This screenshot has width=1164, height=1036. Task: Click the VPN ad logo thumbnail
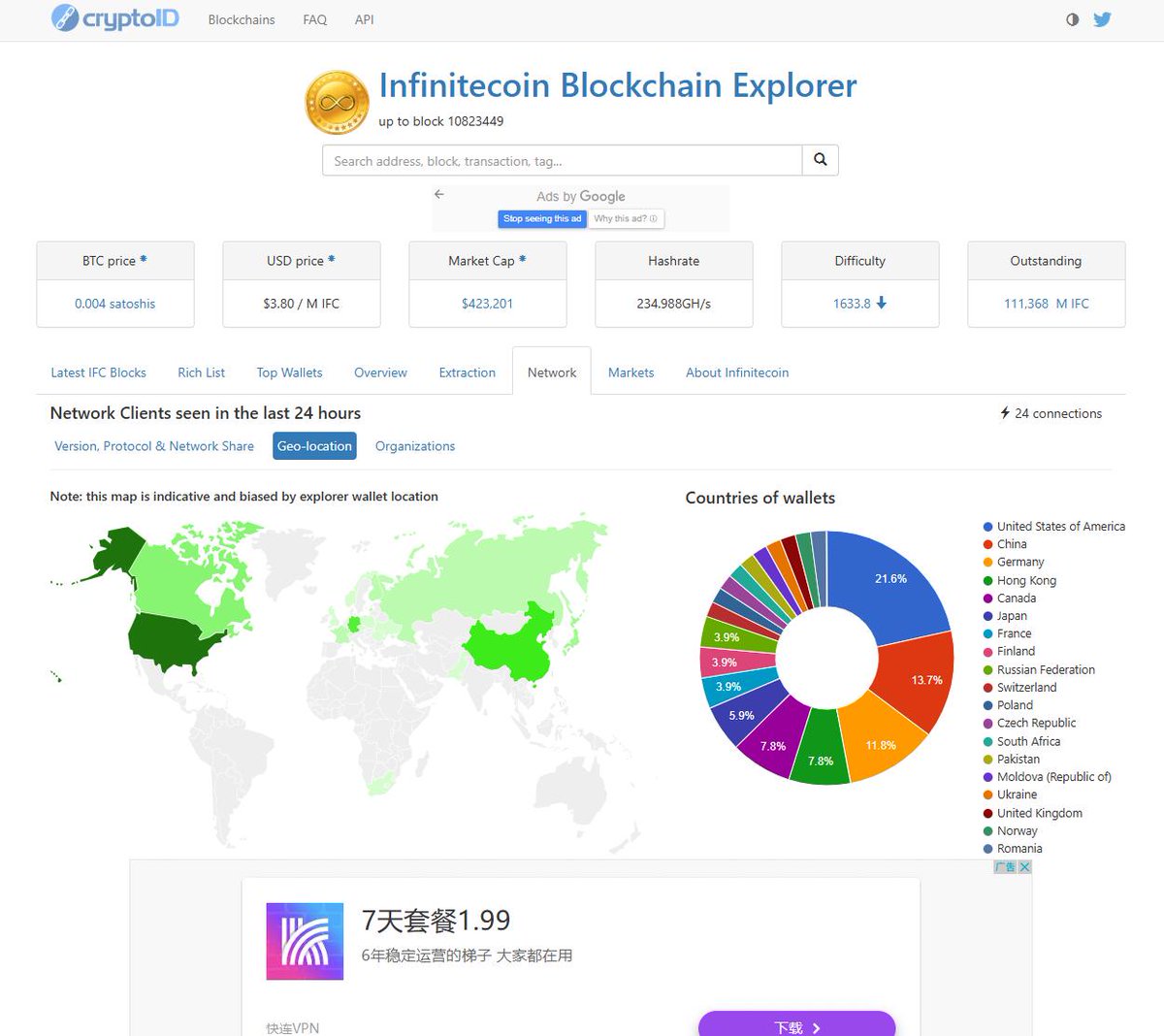click(305, 941)
